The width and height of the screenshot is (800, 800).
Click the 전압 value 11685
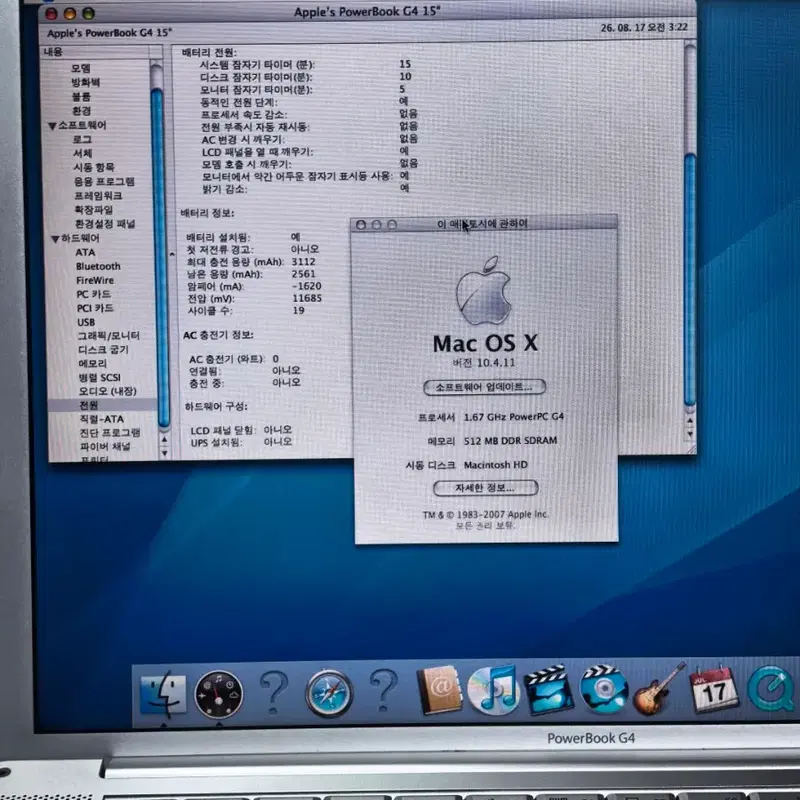coord(307,298)
